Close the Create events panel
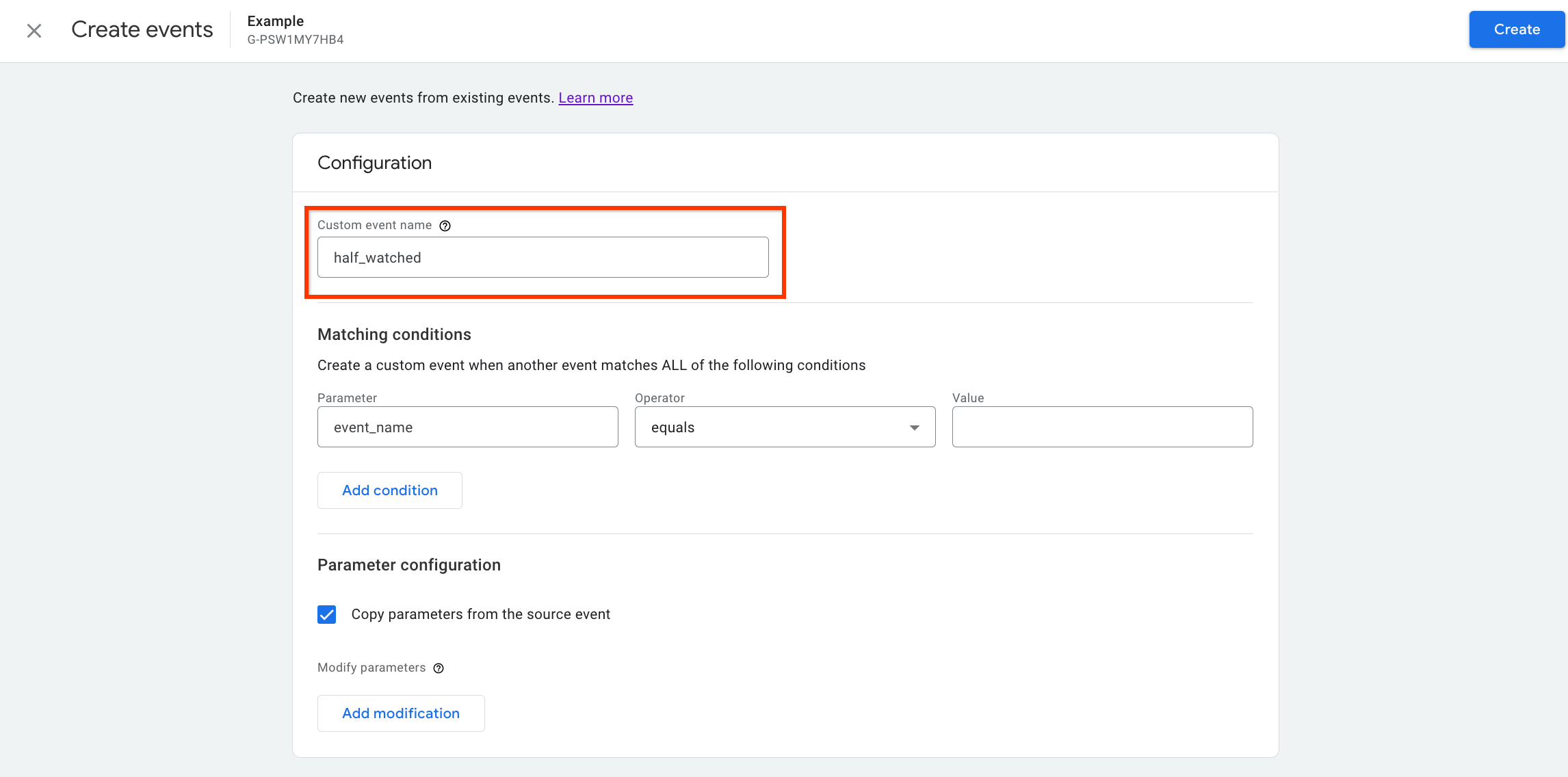 [34, 30]
